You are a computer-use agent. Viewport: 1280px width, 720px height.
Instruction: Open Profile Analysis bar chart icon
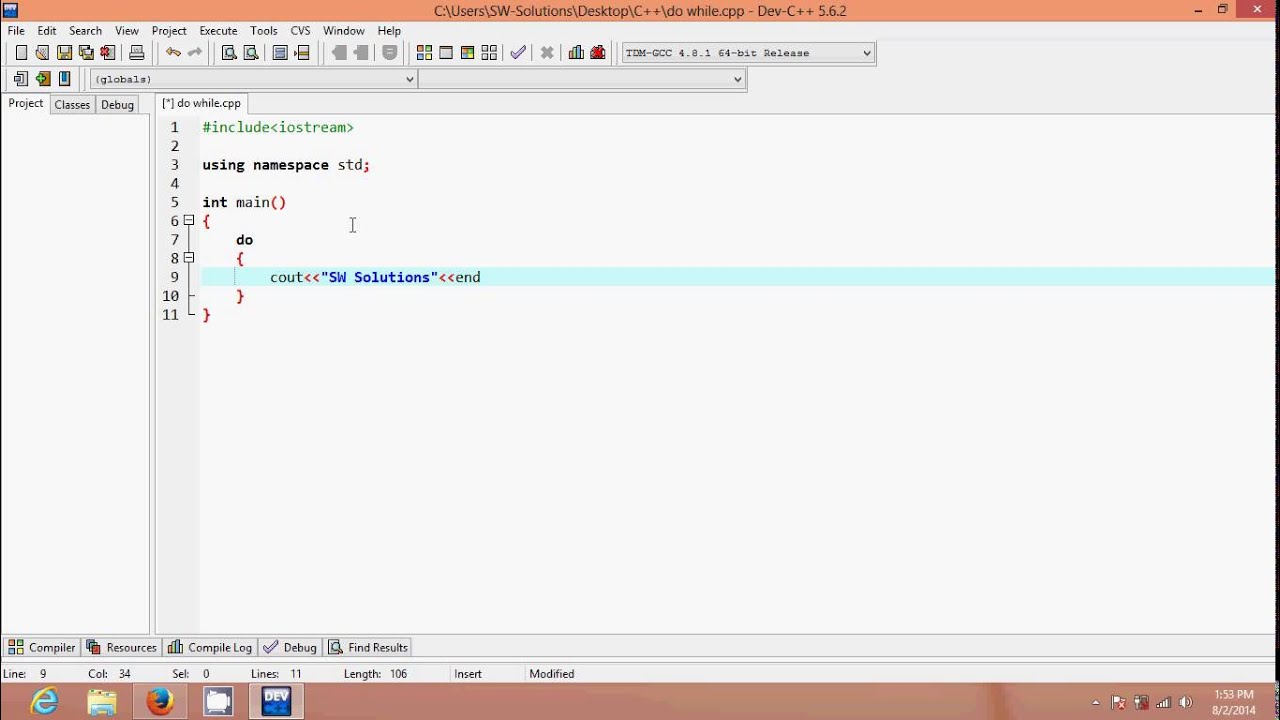click(x=576, y=53)
